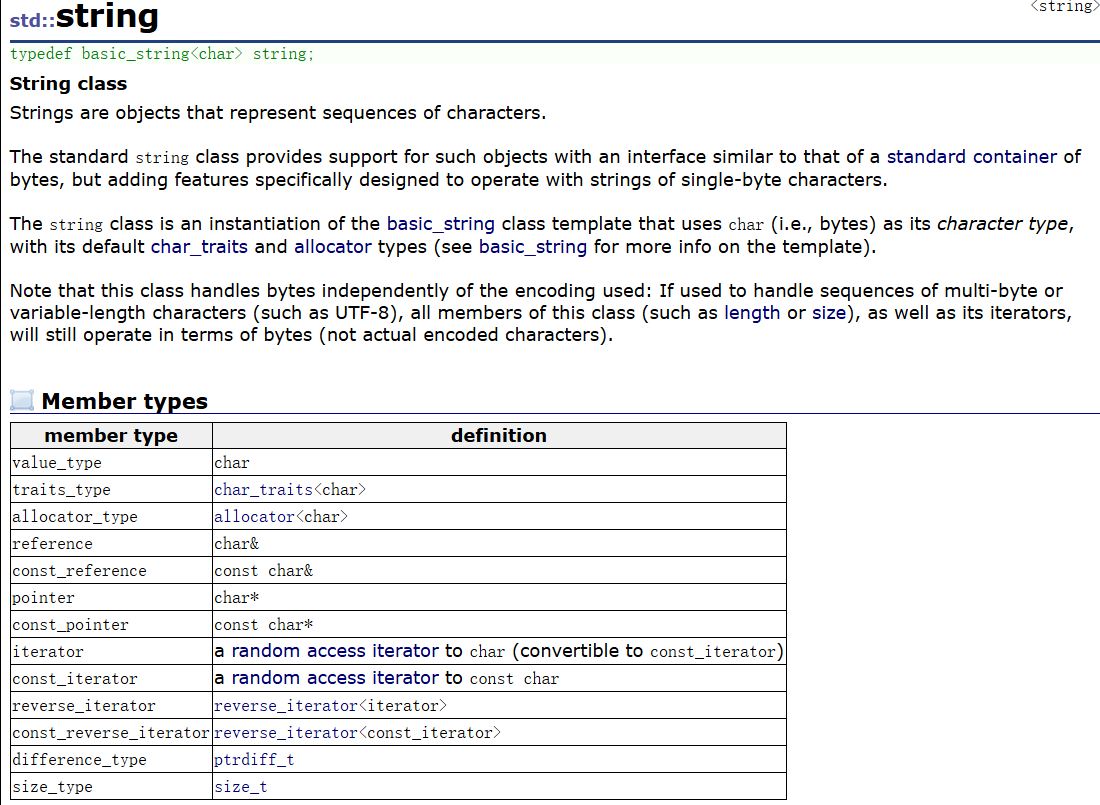Click the char& definition cell
Viewport: 1100px width, 805px height.
(499, 544)
